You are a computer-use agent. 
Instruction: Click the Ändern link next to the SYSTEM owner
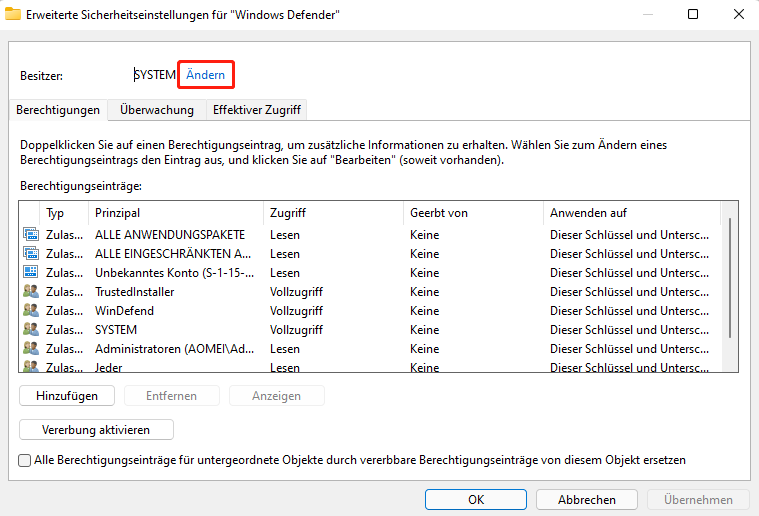pos(205,75)
